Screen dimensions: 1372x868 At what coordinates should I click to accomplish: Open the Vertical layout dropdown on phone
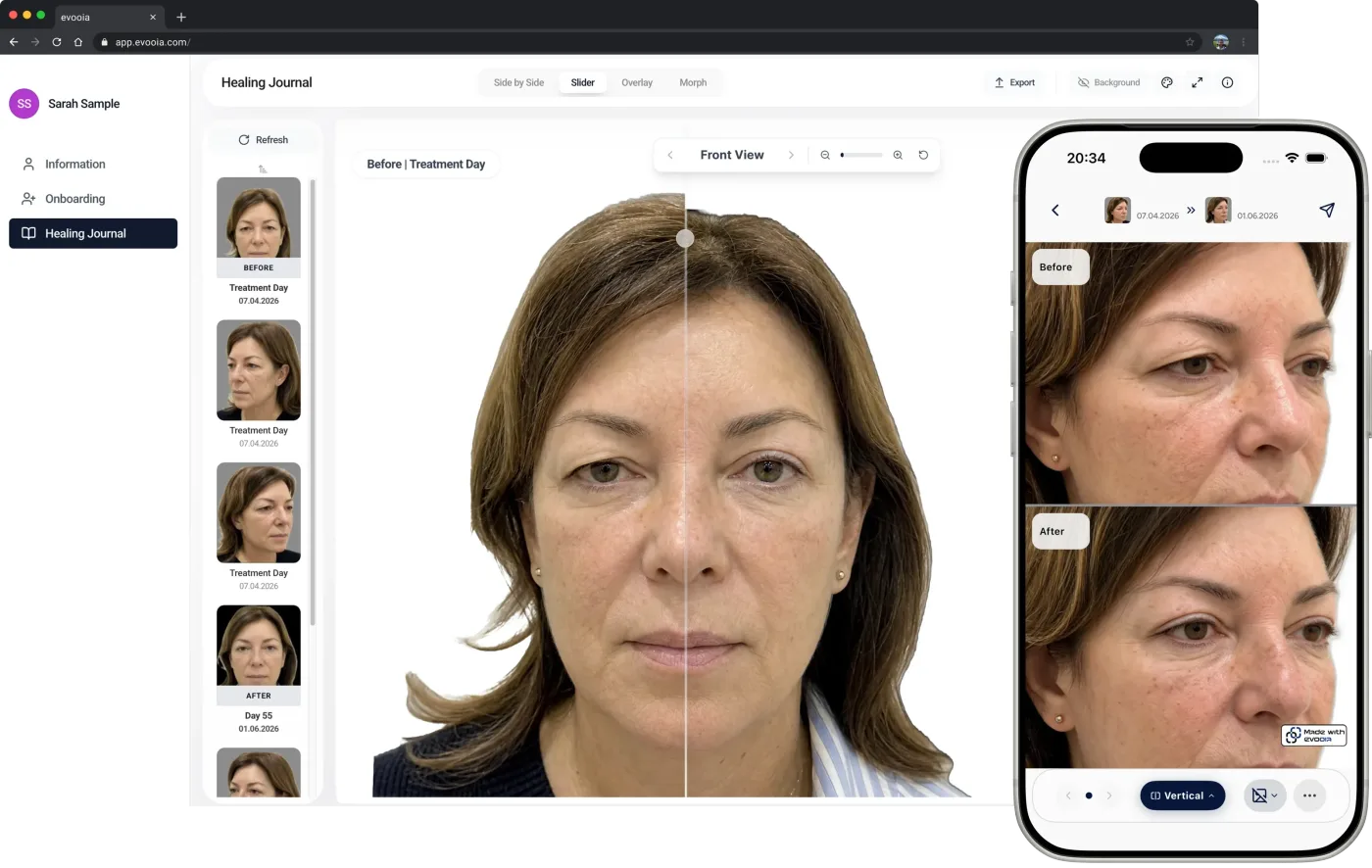[x=1182, y=796]
